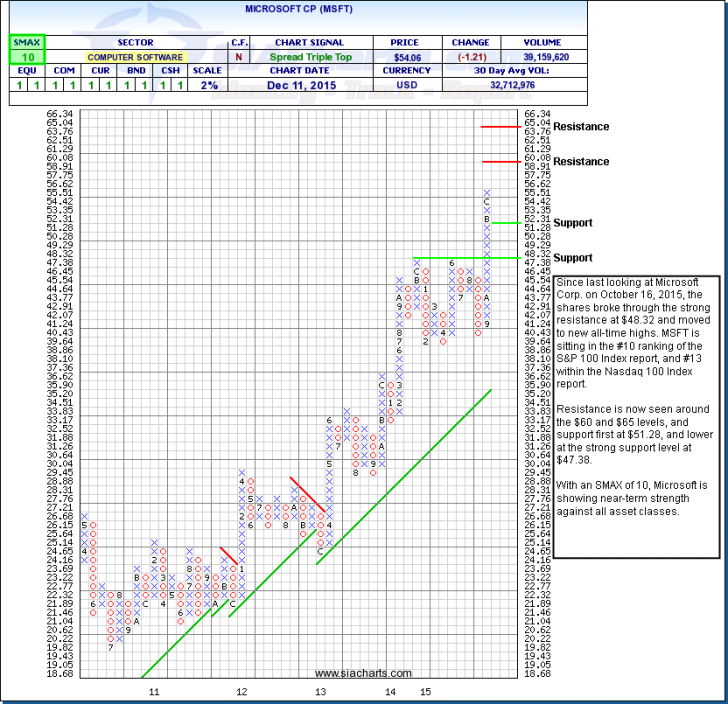728x704 pixels.
Task: Click the year 13 label on the x-axis
Action: tap(320, 691)
